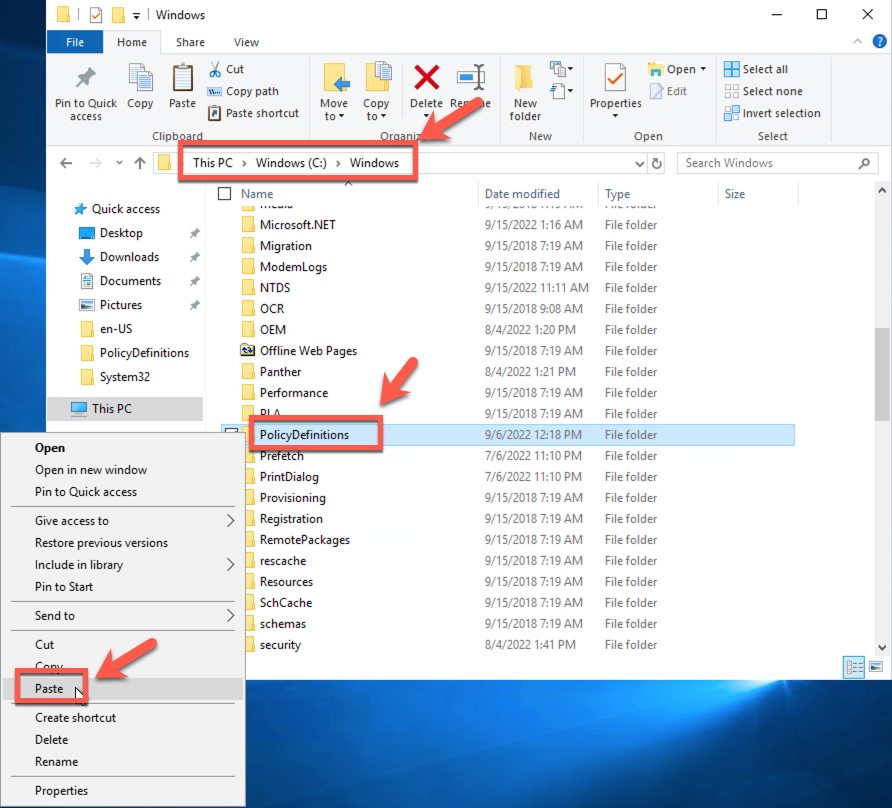This screenshot has height=808, width=892.
Task: Click the Cut scissors icon in ribbon
Action: (x=216, y=69)
